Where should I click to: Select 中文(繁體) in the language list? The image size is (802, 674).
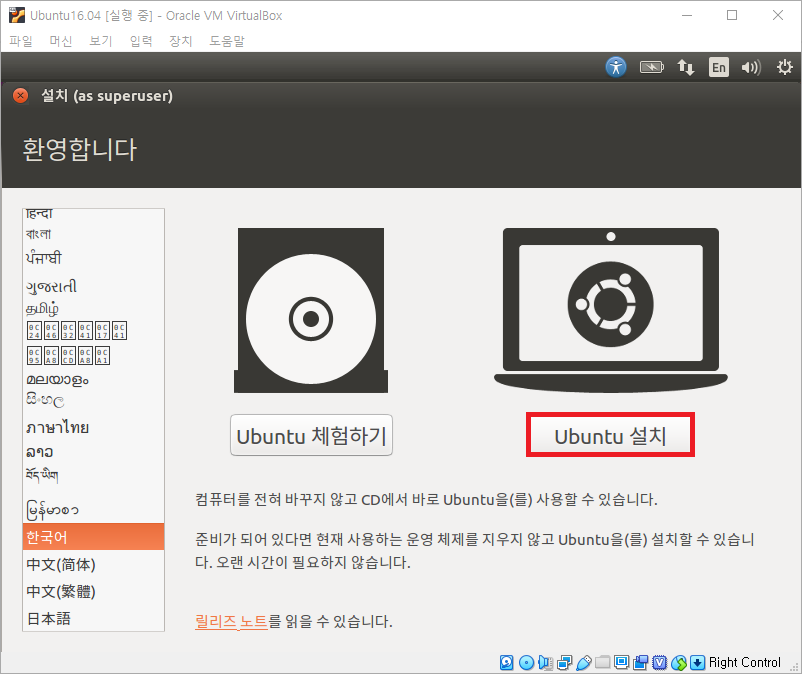click(x=93, y=591)
